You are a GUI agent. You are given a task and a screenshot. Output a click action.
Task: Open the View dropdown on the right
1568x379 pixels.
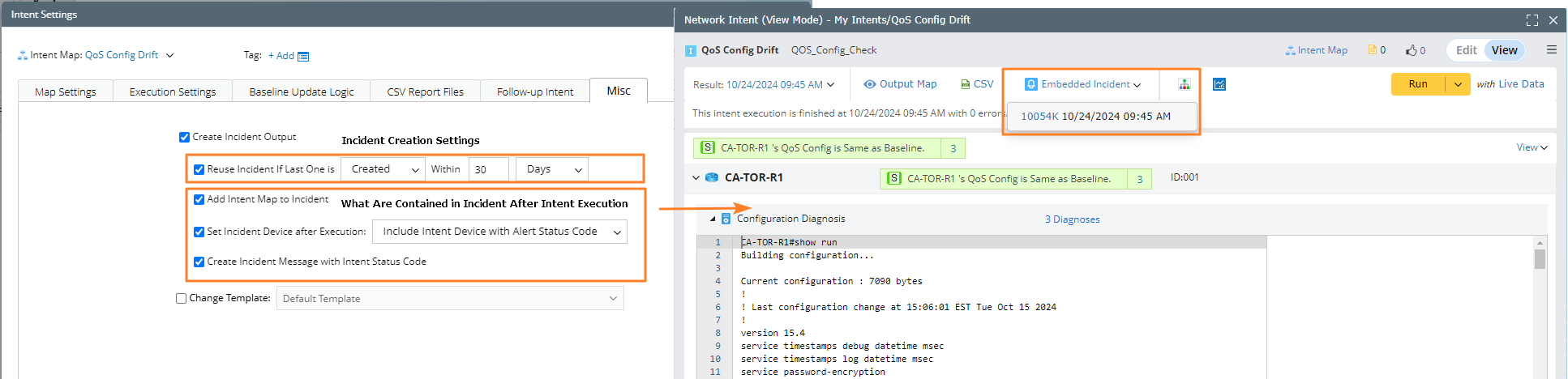[x=1532, y=147]
